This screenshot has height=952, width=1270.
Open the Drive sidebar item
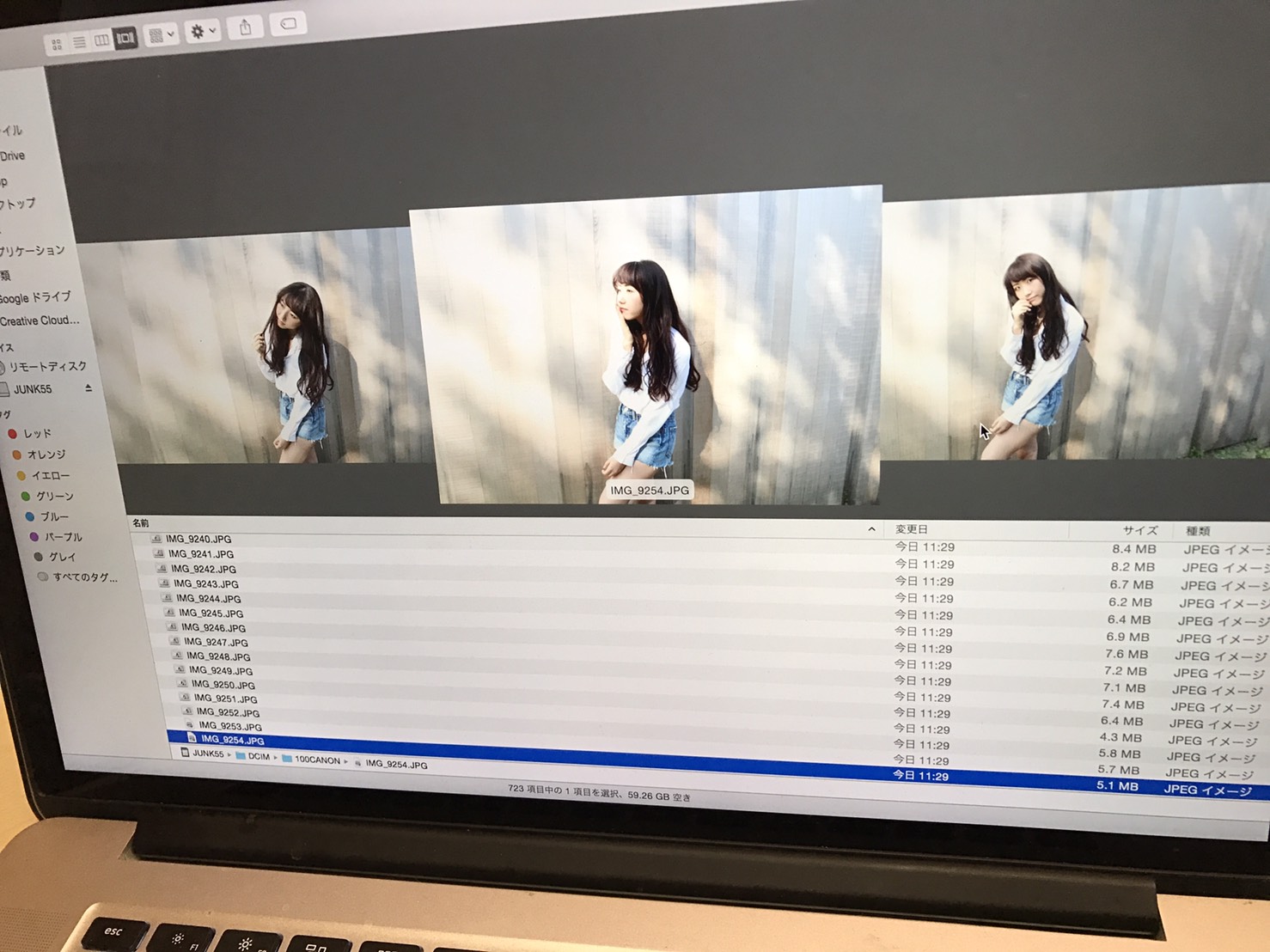click(x=13, y=156)
